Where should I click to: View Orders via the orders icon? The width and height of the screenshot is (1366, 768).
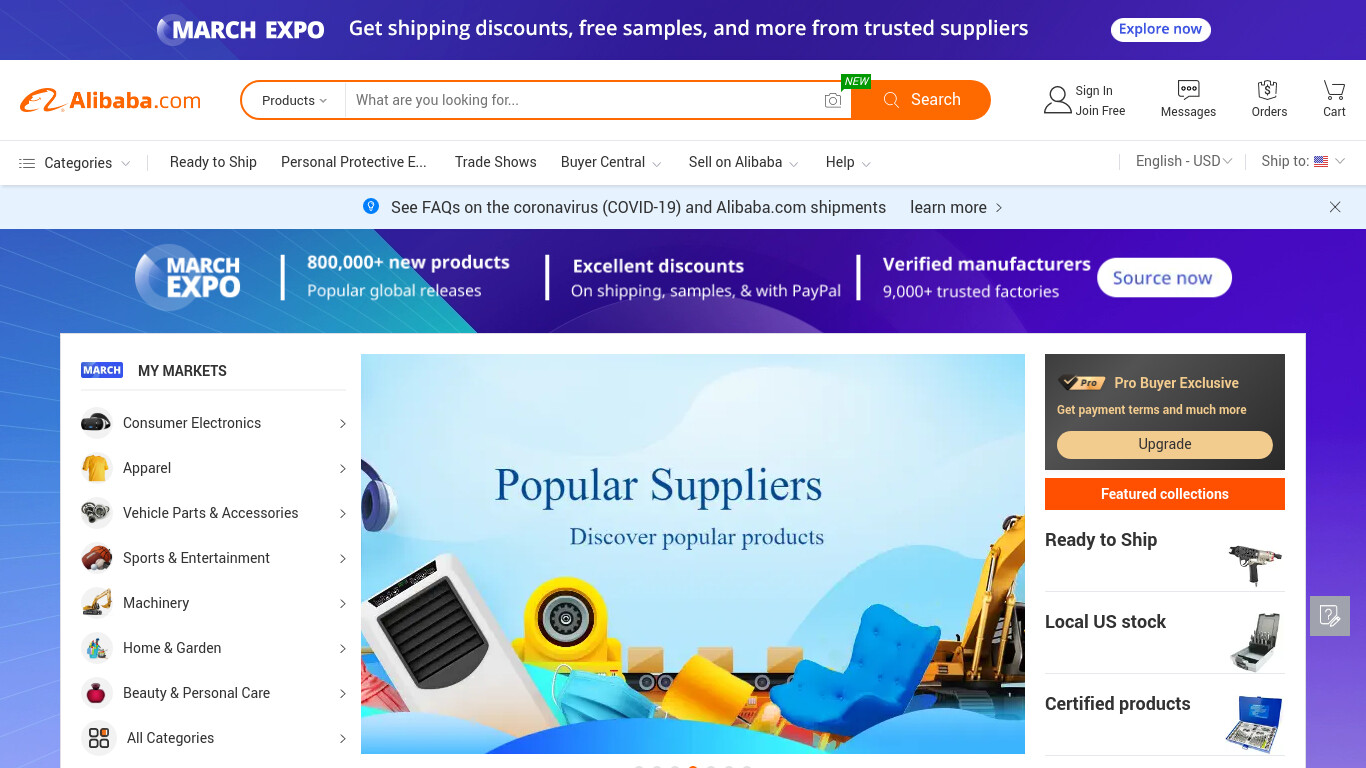click(1268, 89)
